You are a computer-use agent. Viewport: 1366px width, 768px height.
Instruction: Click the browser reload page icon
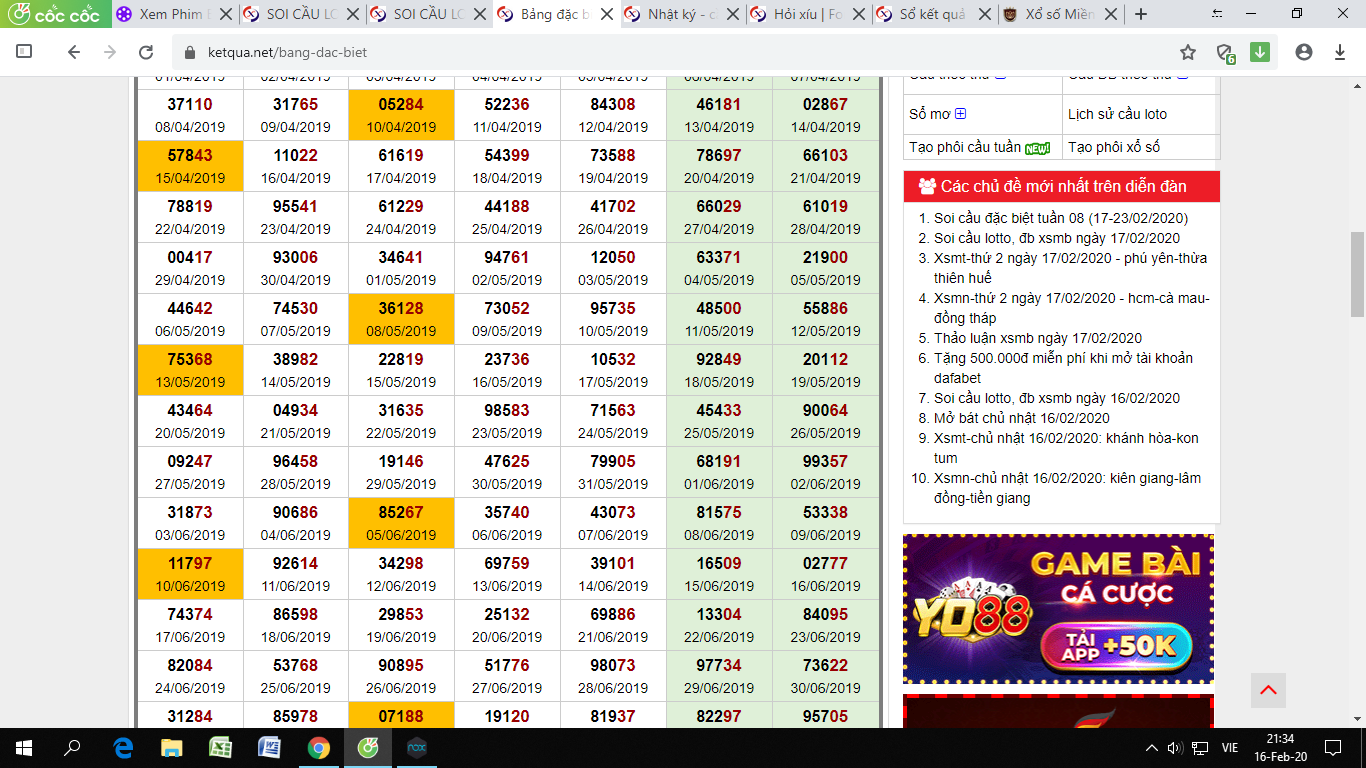[x=146, y=52]
